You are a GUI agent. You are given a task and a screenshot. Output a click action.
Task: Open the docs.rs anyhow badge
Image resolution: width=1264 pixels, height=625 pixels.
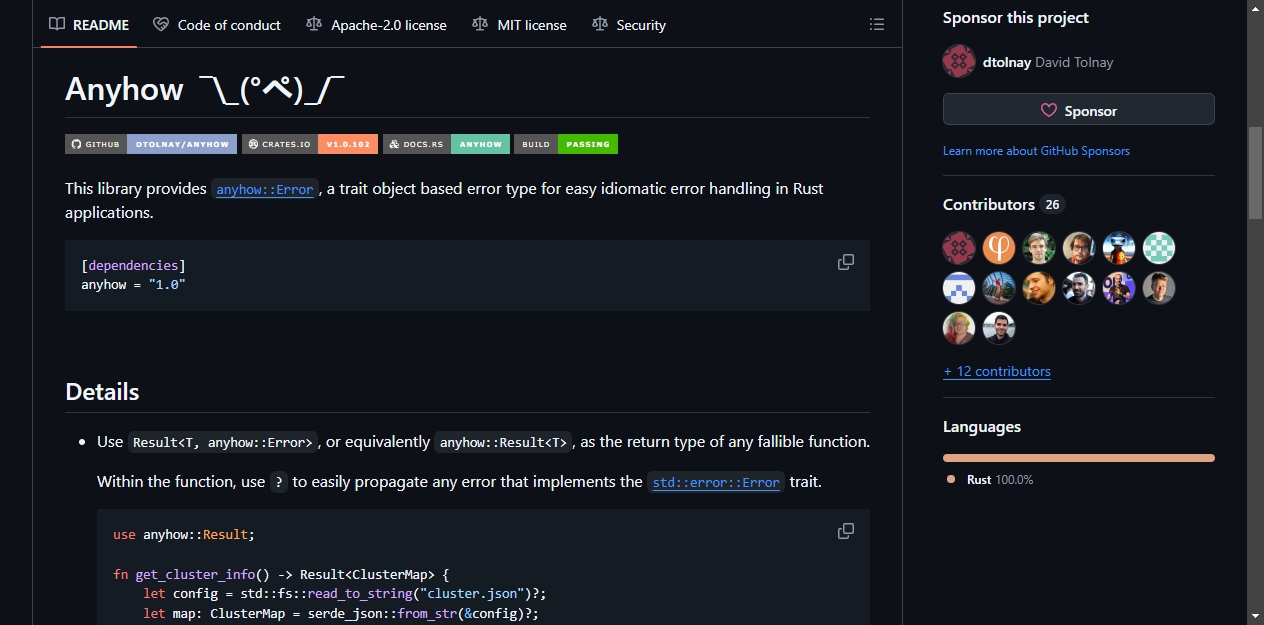(446, 144)
